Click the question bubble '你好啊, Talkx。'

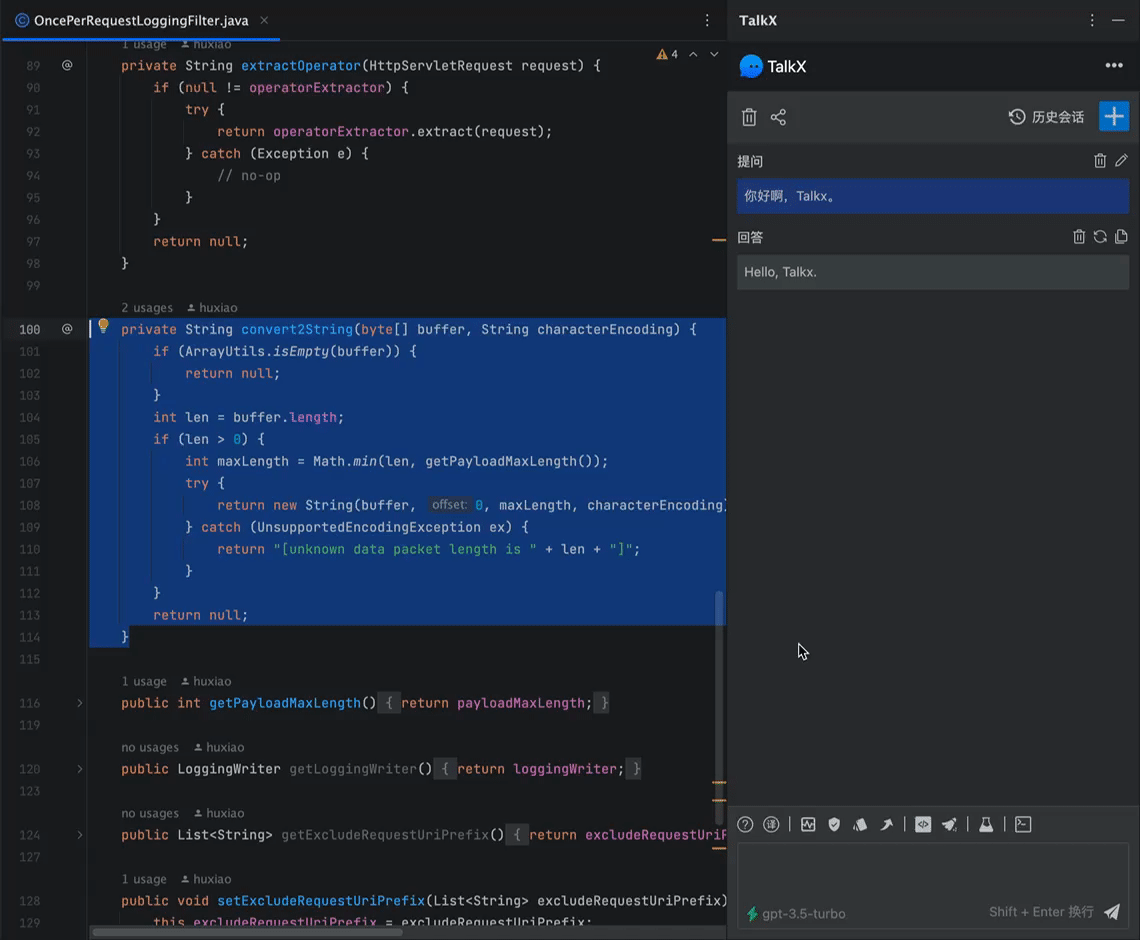(x=933, y=196)
